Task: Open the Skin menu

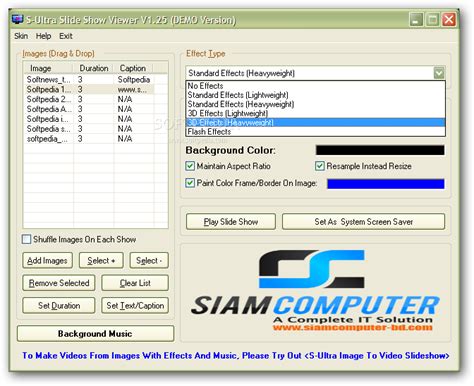Action: click(x=21, y=36)
